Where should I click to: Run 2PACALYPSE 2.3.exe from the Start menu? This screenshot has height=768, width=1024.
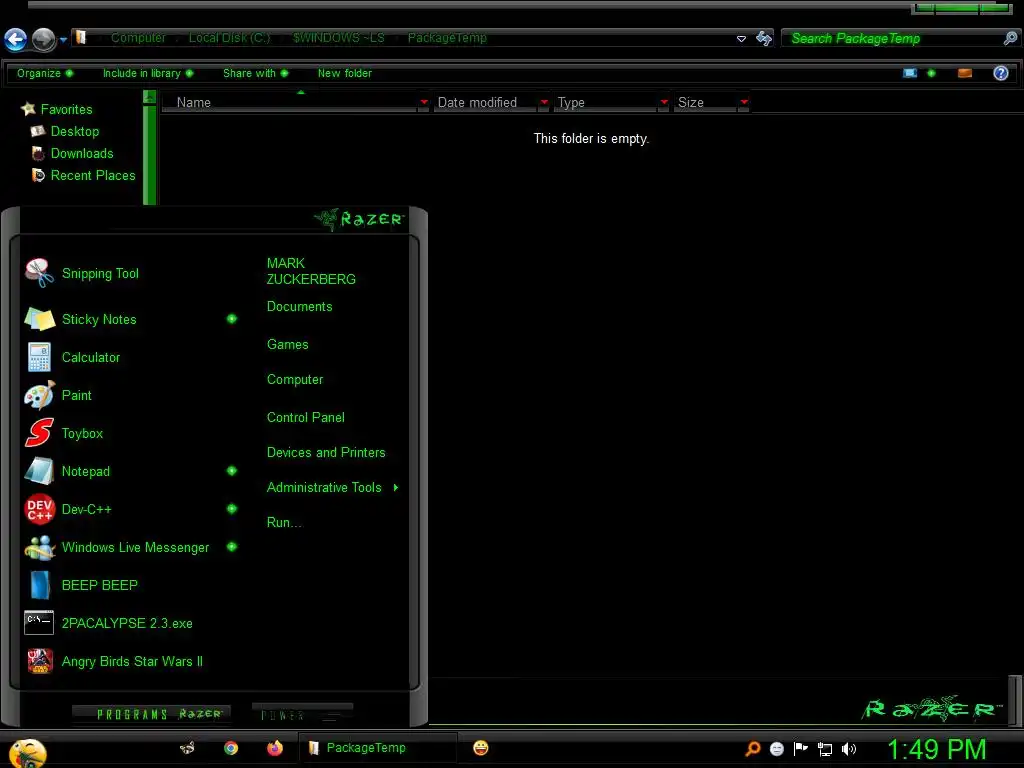[x=127, y=623]
